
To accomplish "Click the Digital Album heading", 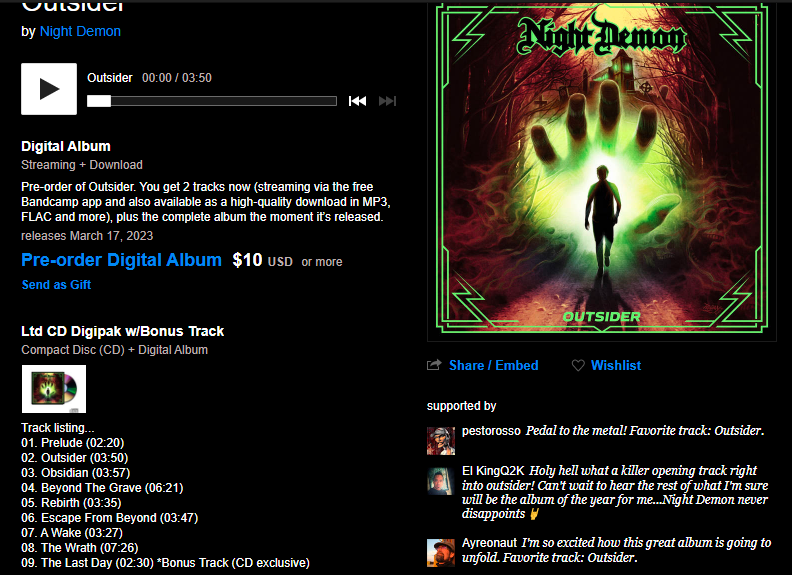I will (66, 146).
